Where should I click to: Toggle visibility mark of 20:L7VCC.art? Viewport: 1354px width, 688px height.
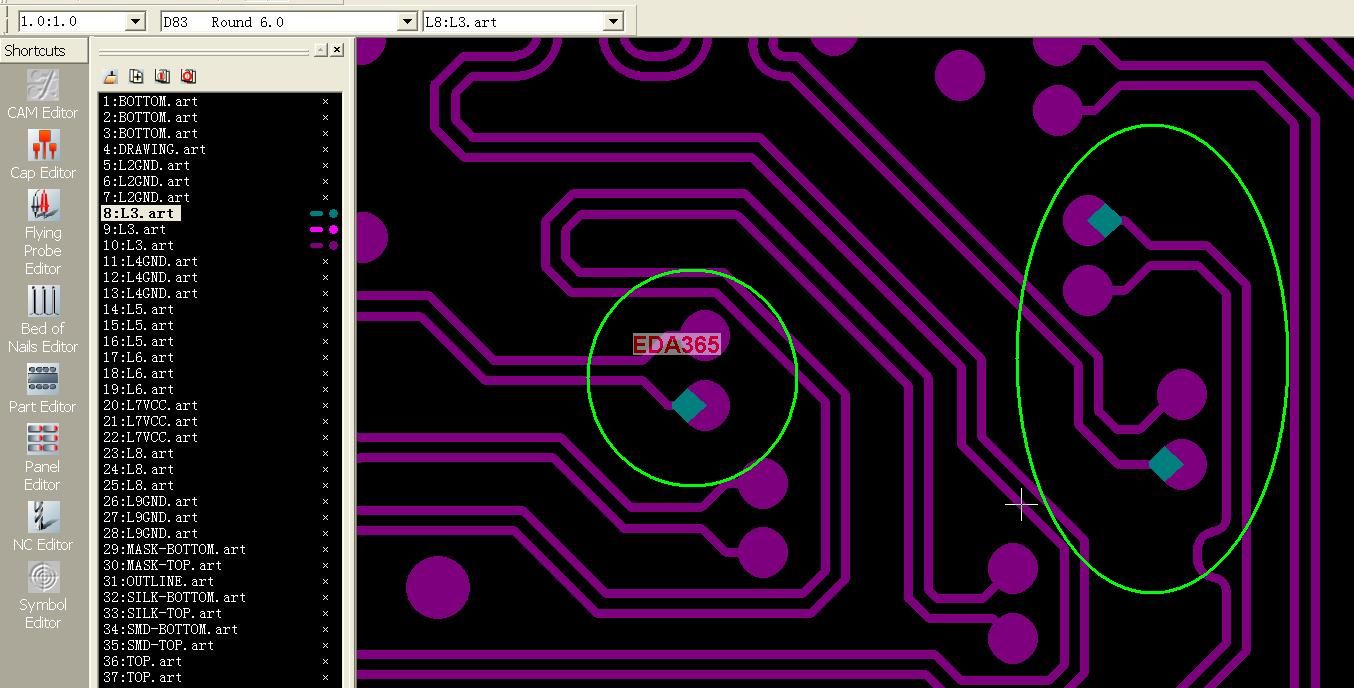click(325, 405)
